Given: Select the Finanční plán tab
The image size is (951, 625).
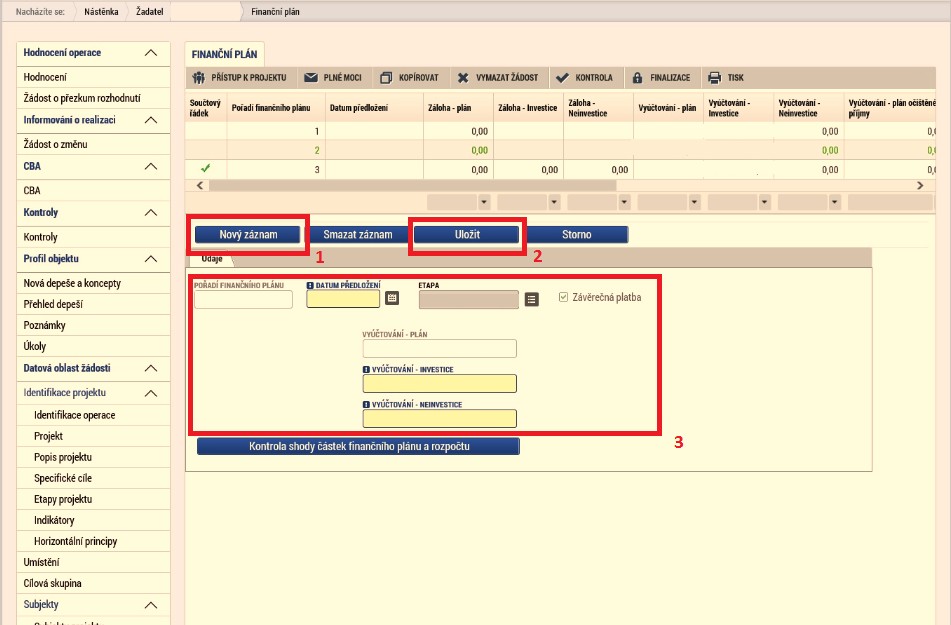Looking at the screenshot, I should pos(224,54).
